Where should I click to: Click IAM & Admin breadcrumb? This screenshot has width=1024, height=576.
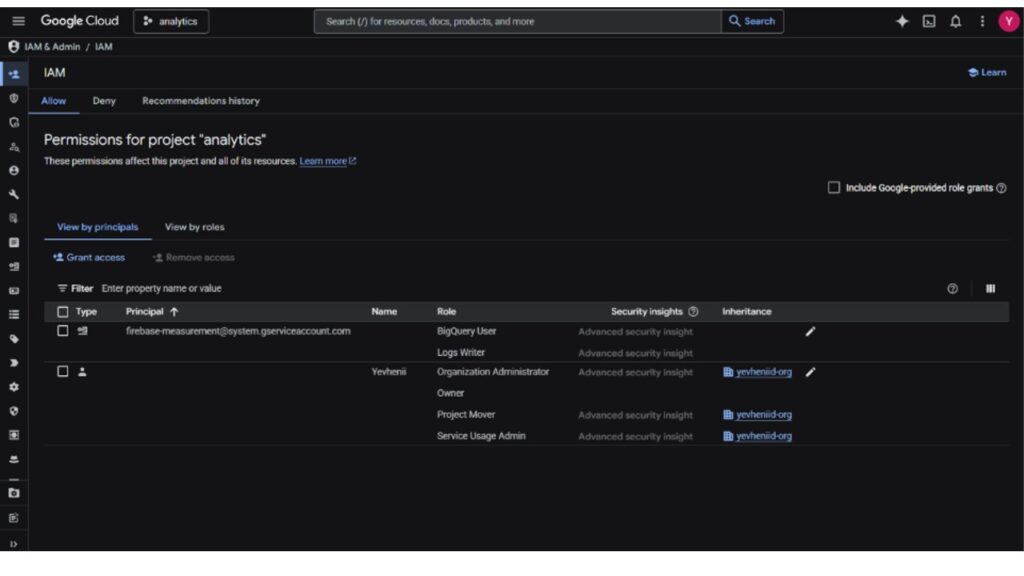(52, 47)
